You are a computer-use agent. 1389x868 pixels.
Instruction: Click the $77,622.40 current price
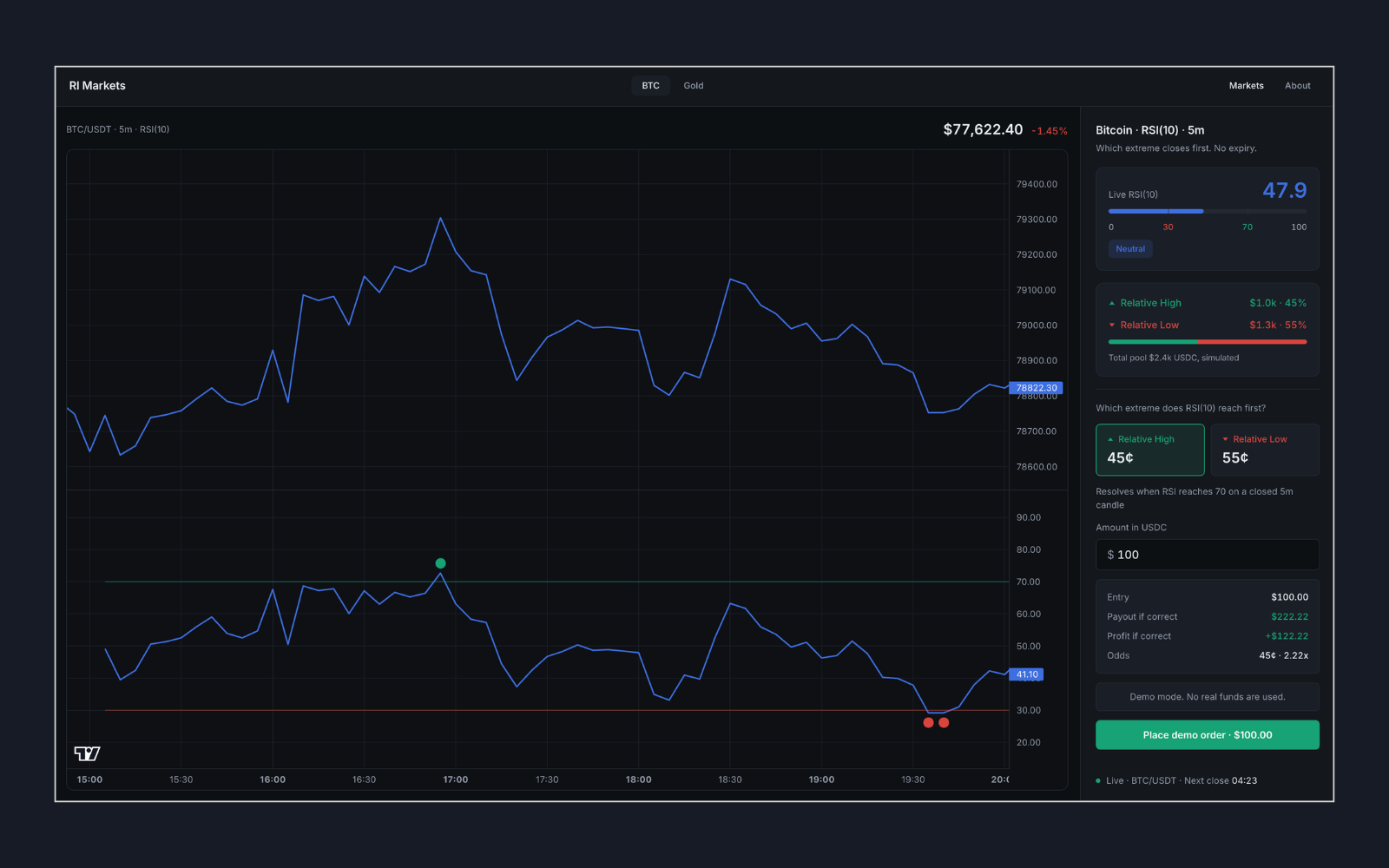point(983,129)
